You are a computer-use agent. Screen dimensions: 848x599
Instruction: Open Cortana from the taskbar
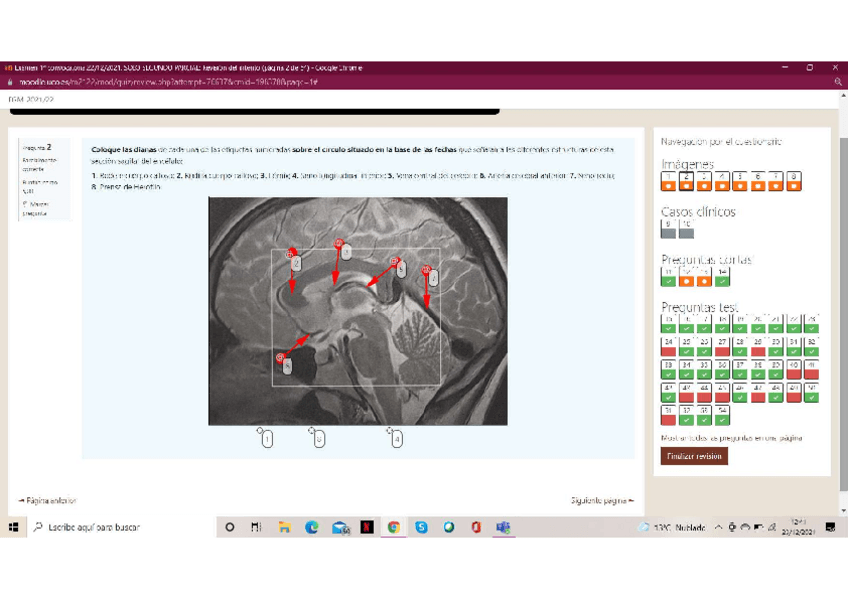(229, 527)
